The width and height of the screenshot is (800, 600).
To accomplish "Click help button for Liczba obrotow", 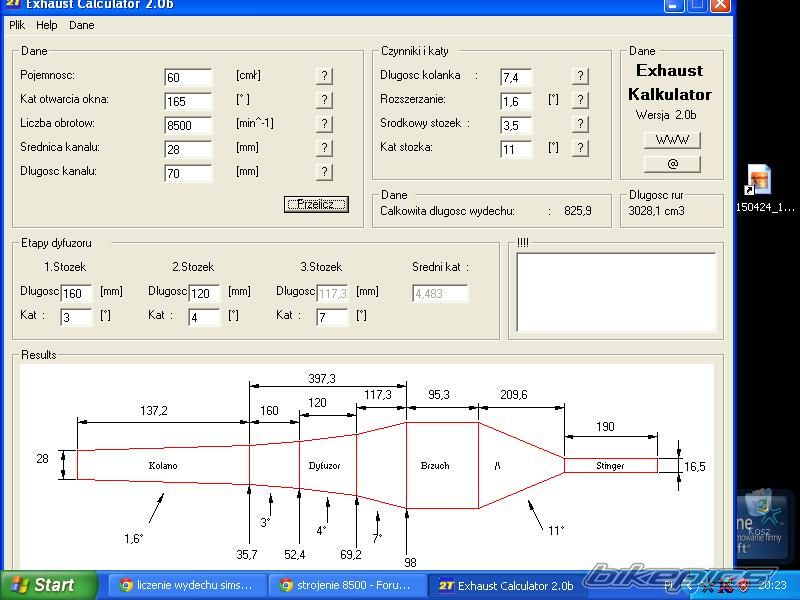I will point(324,124).
